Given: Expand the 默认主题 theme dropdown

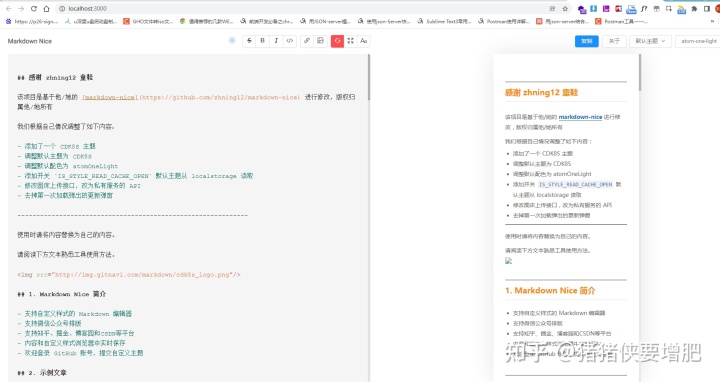Looking at the screenshot, I should pos(650,41).
